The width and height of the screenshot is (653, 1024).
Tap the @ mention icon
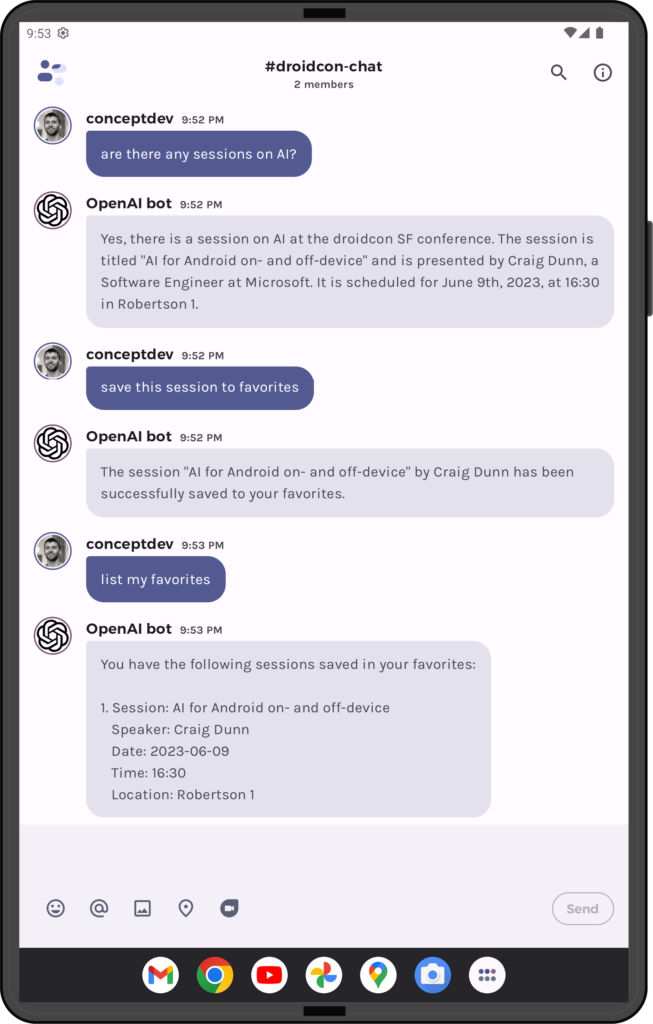[x=99, y=908]
